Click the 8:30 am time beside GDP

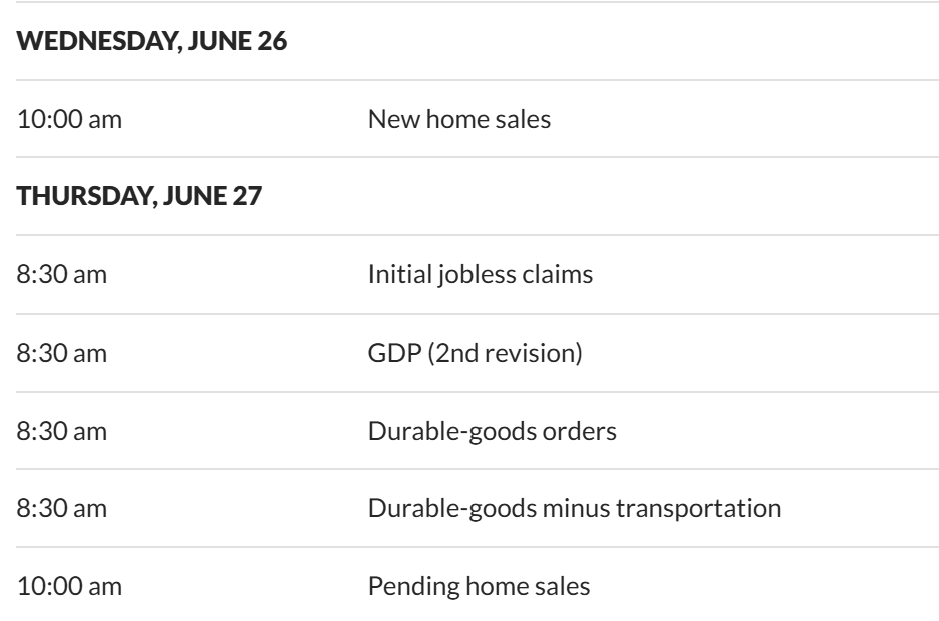coord(62,352)
